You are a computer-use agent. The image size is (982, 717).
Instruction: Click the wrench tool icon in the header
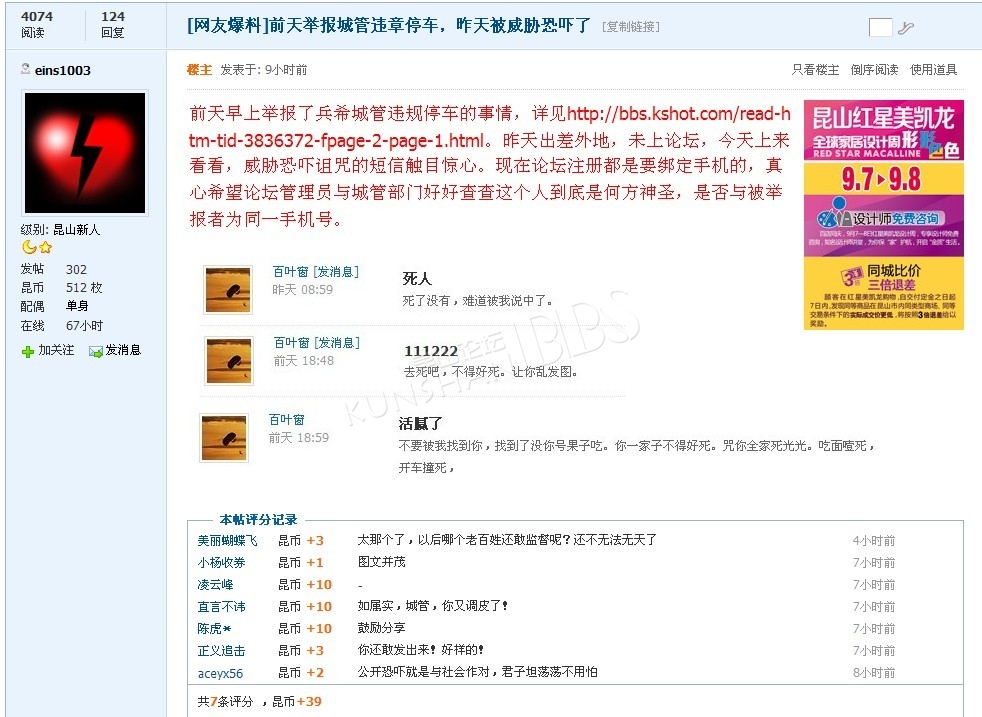(905, 28)
